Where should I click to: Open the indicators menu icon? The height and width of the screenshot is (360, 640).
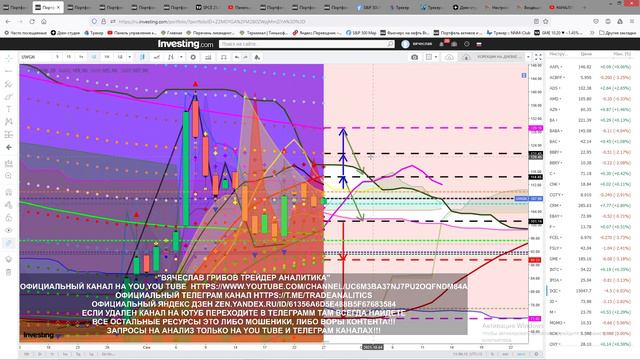(x=171, y=57)
